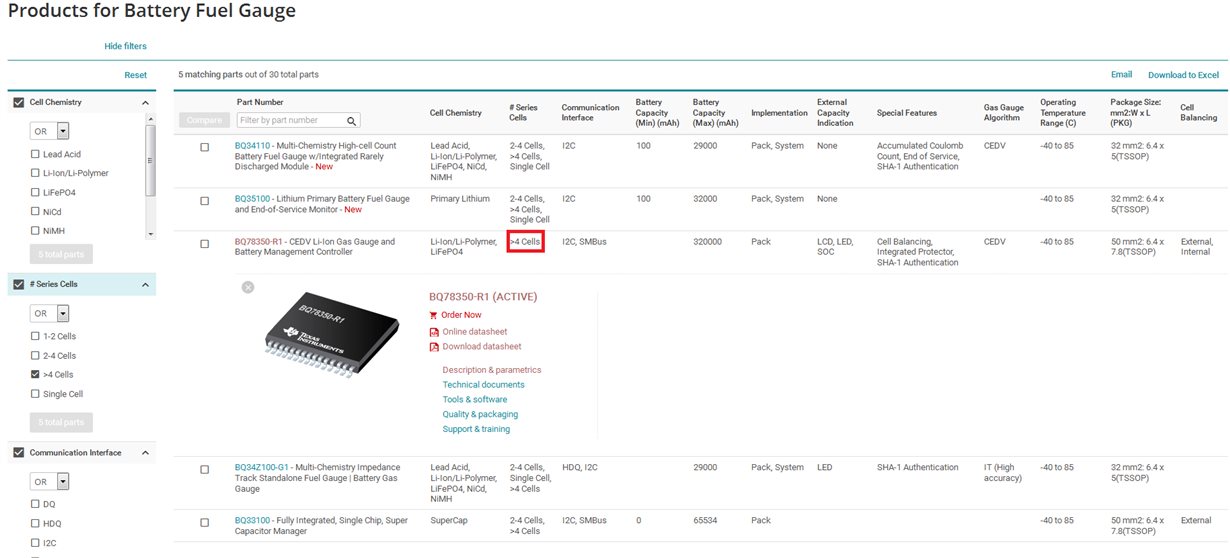
Task: Select the BQ33100 row checkbox
Action: click(205, 522)
